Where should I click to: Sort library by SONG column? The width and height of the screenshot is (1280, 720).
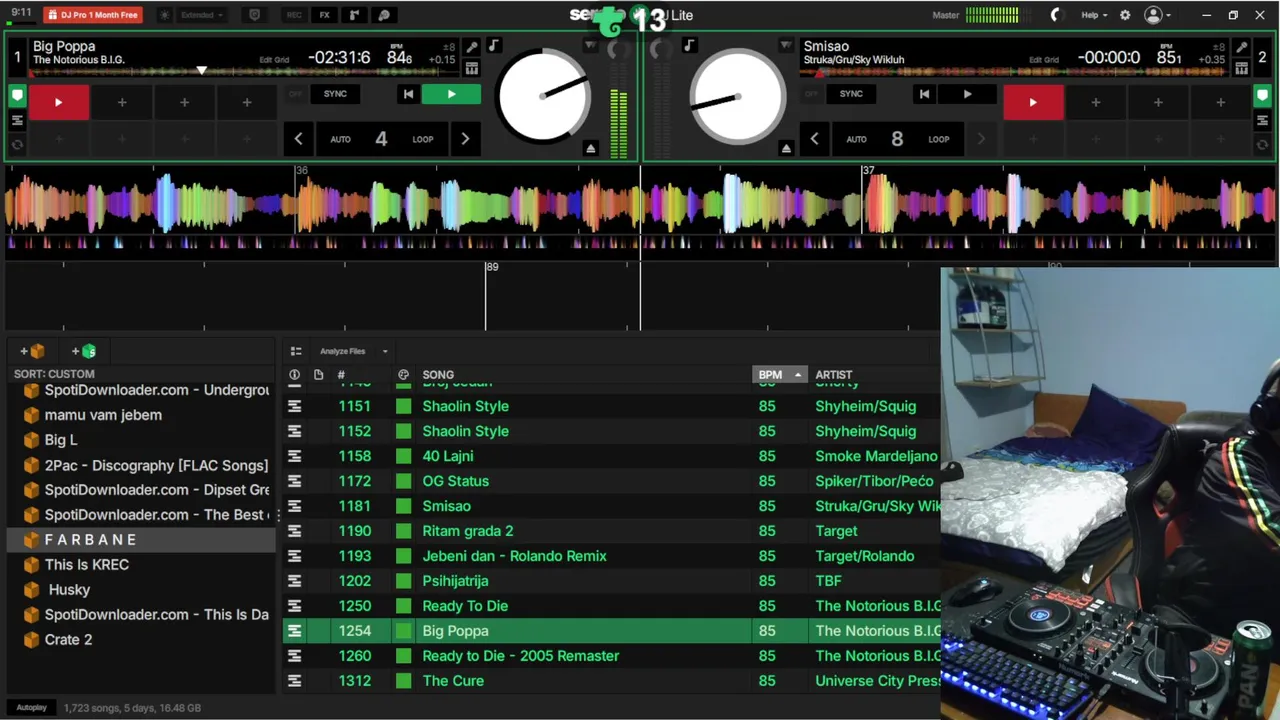point(438,375)
